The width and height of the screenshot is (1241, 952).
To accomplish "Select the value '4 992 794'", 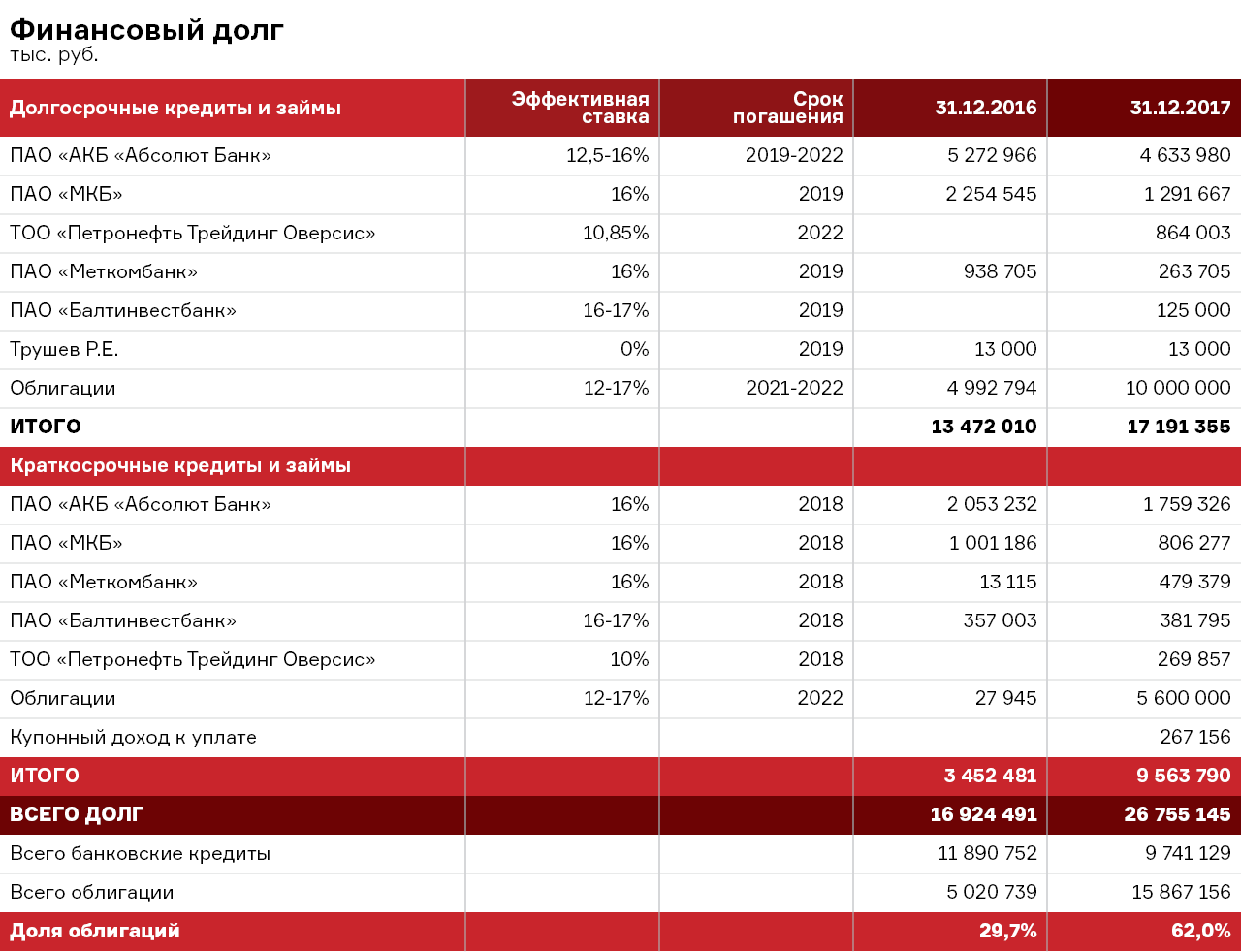I will [x=992, y=388].
